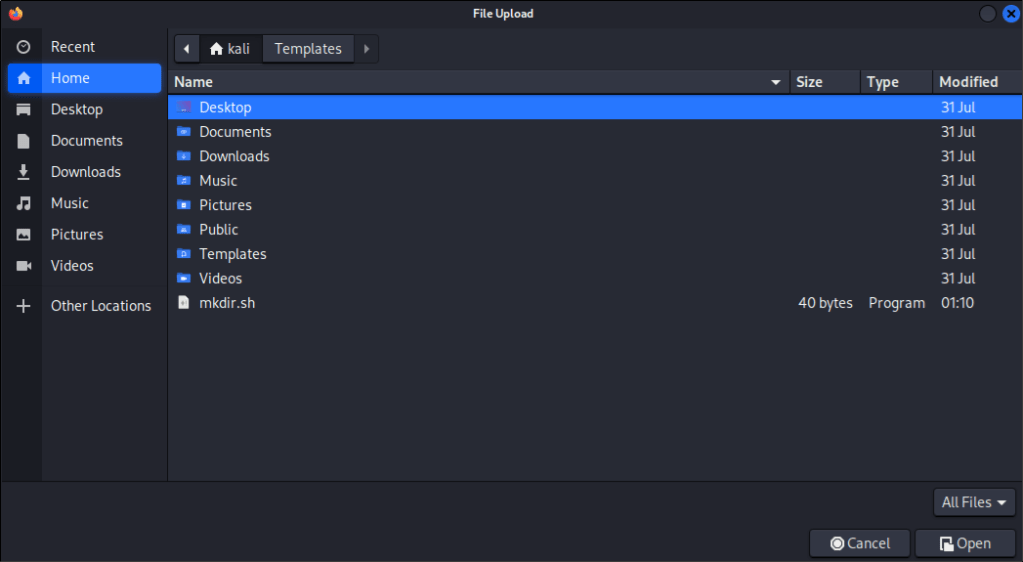Screen dimensions: 1023x562
Task: Navigate back with the left path arrow
Action: click(x=186, y=48)
